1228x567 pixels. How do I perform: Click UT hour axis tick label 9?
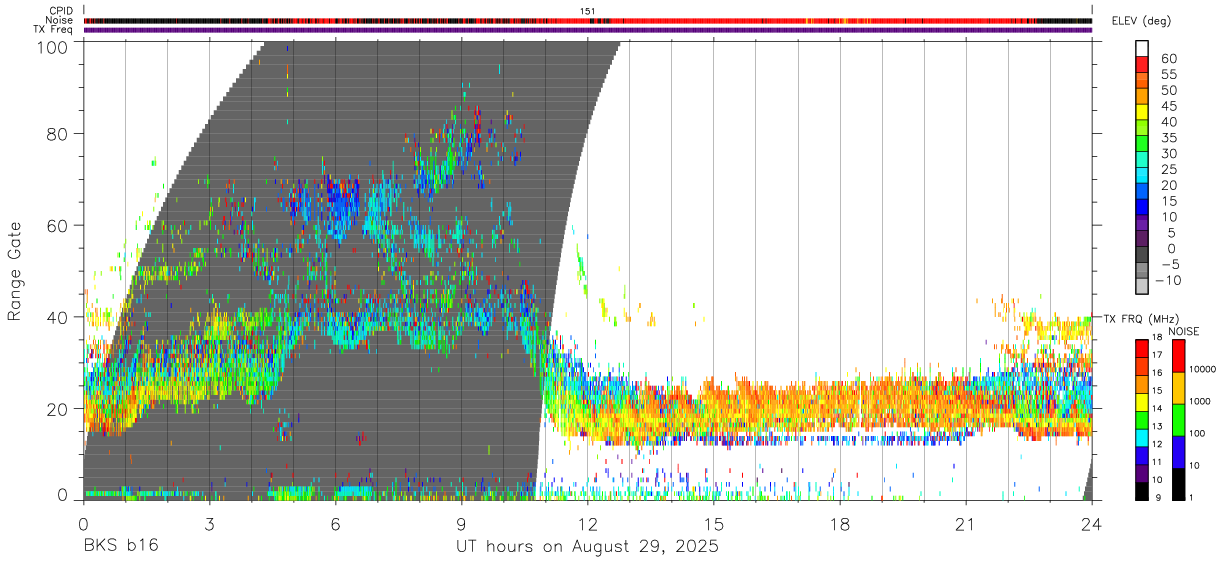[461, 524]
